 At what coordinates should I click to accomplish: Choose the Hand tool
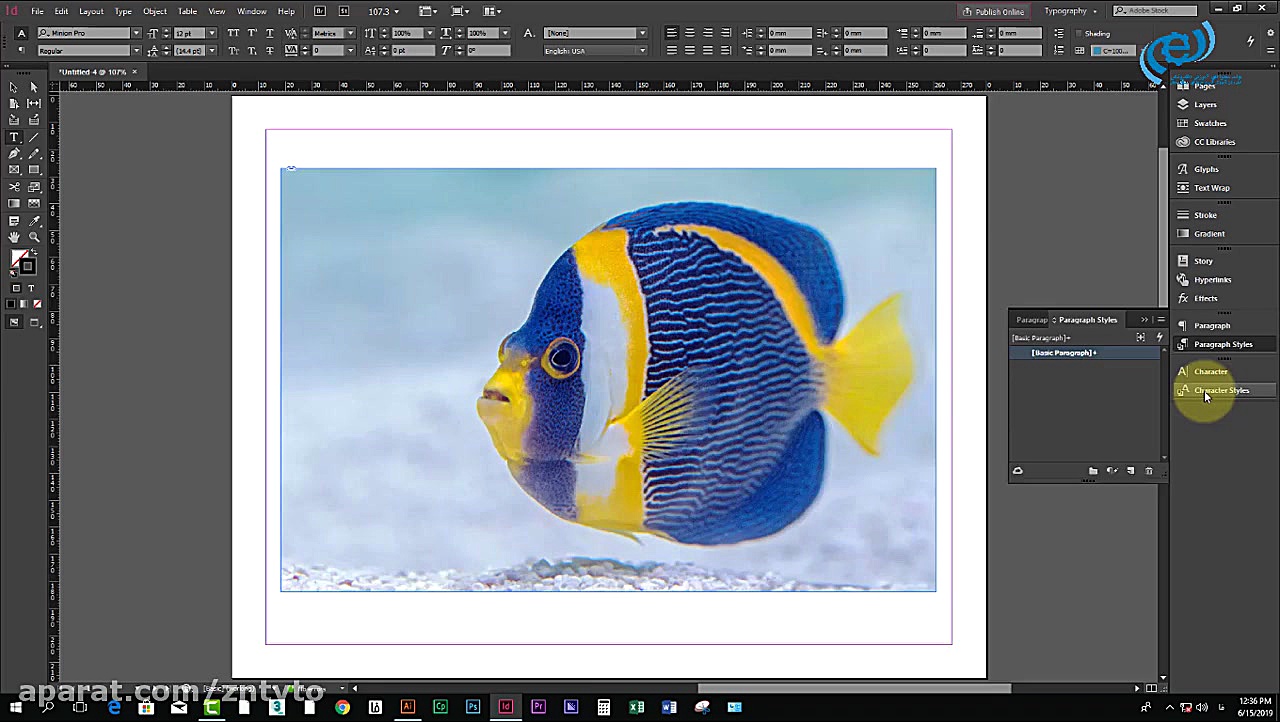(x=14, y=237)
